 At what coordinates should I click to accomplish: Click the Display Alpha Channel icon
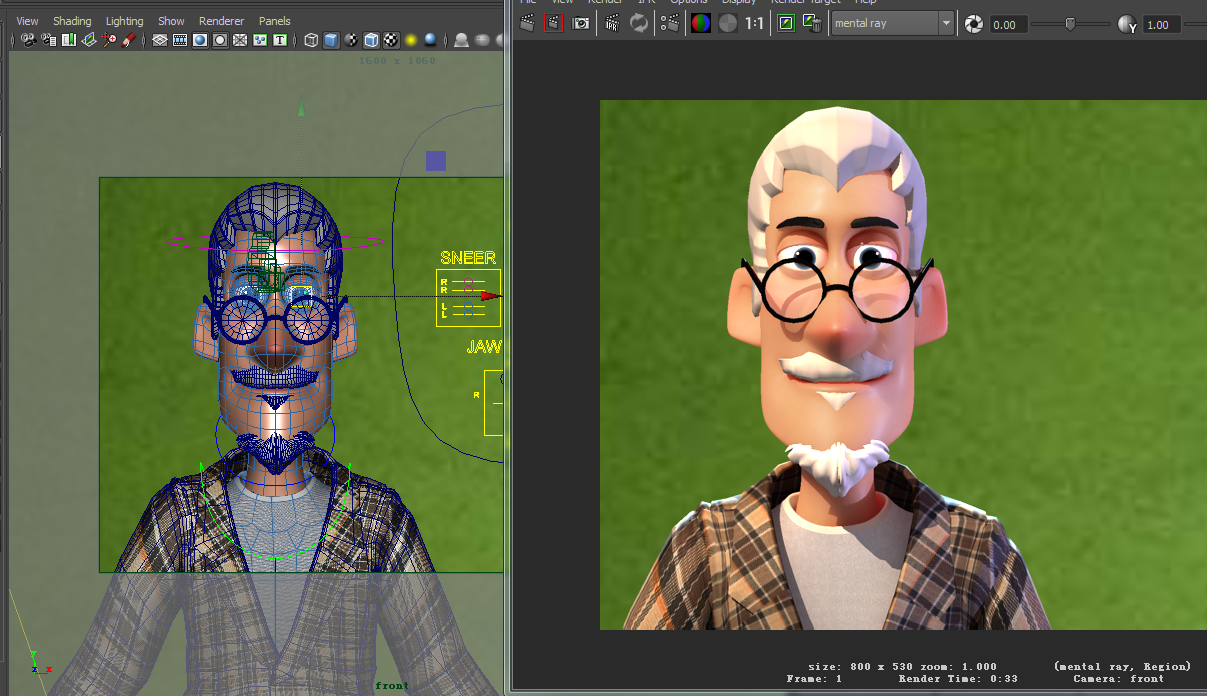point(728,23)
